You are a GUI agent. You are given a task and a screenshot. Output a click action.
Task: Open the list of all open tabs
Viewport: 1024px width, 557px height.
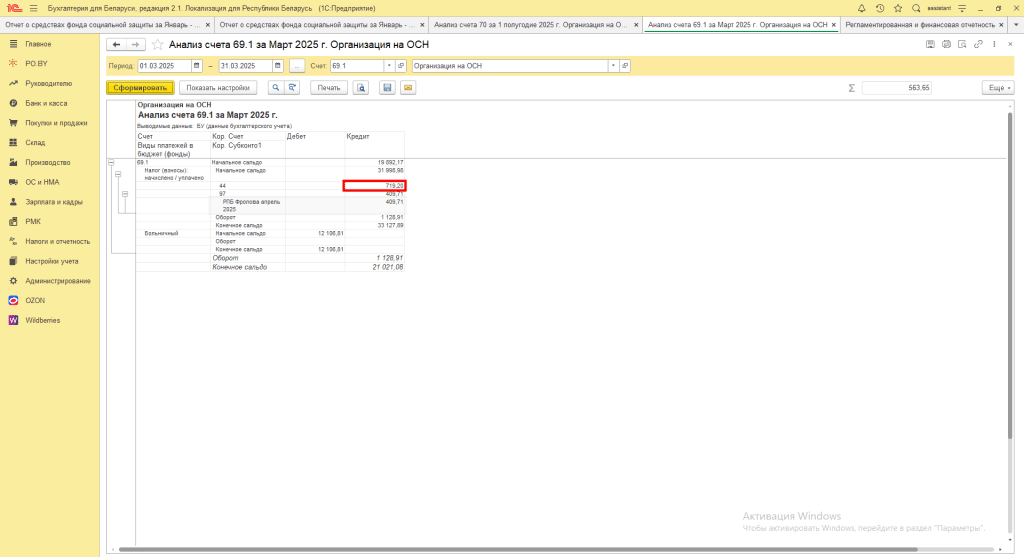1016,25
